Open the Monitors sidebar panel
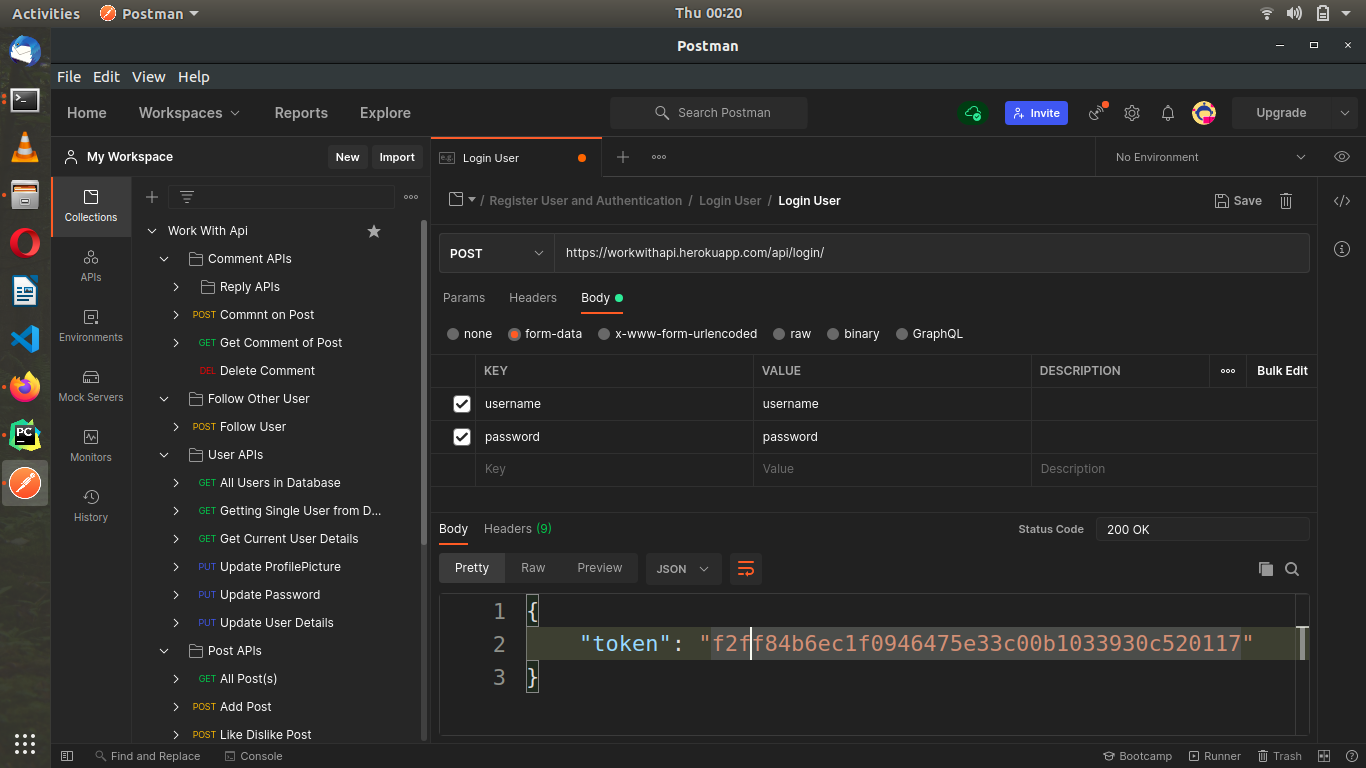 coord(91,446)
